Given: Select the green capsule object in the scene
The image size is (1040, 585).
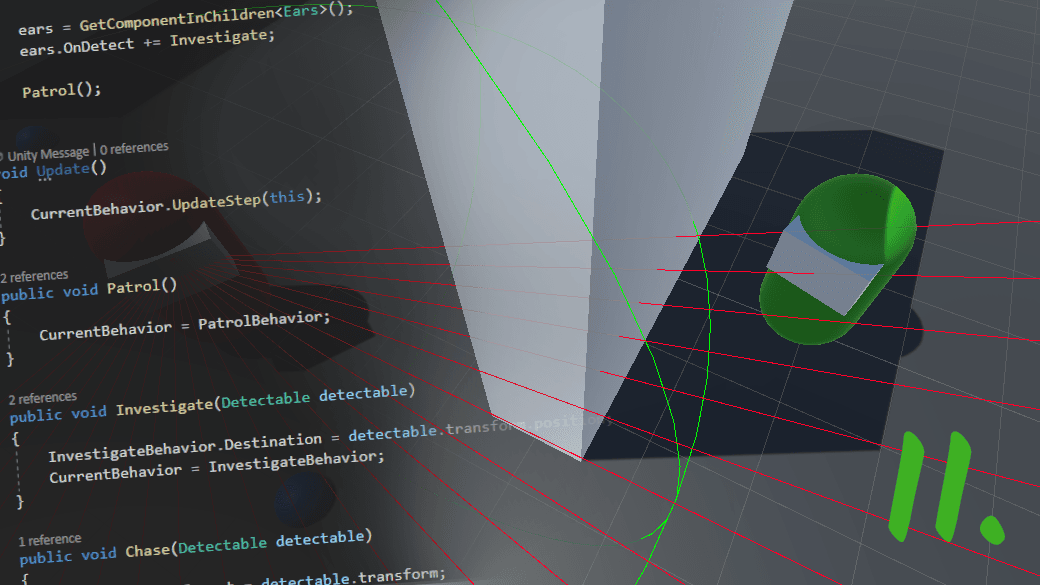Looking at the screenshot, I should 837,259.
